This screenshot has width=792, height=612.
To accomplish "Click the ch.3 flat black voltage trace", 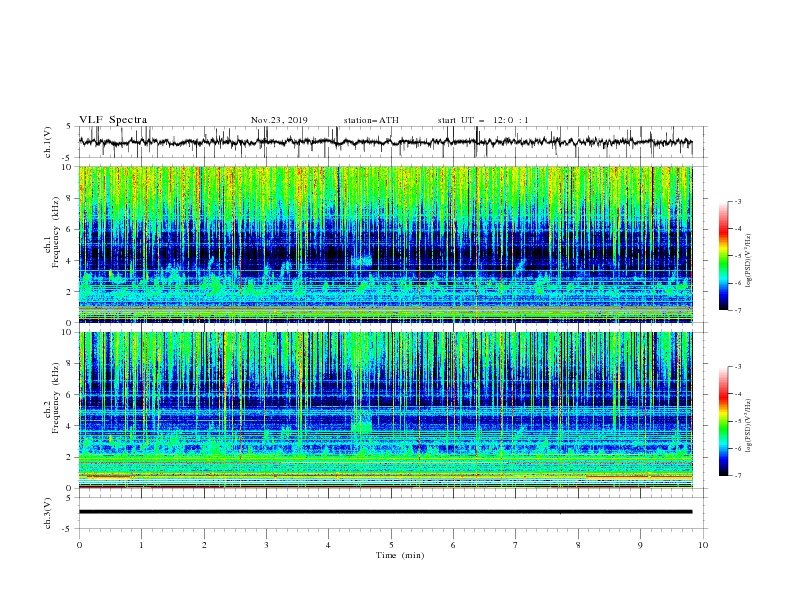I will [385, 512].
